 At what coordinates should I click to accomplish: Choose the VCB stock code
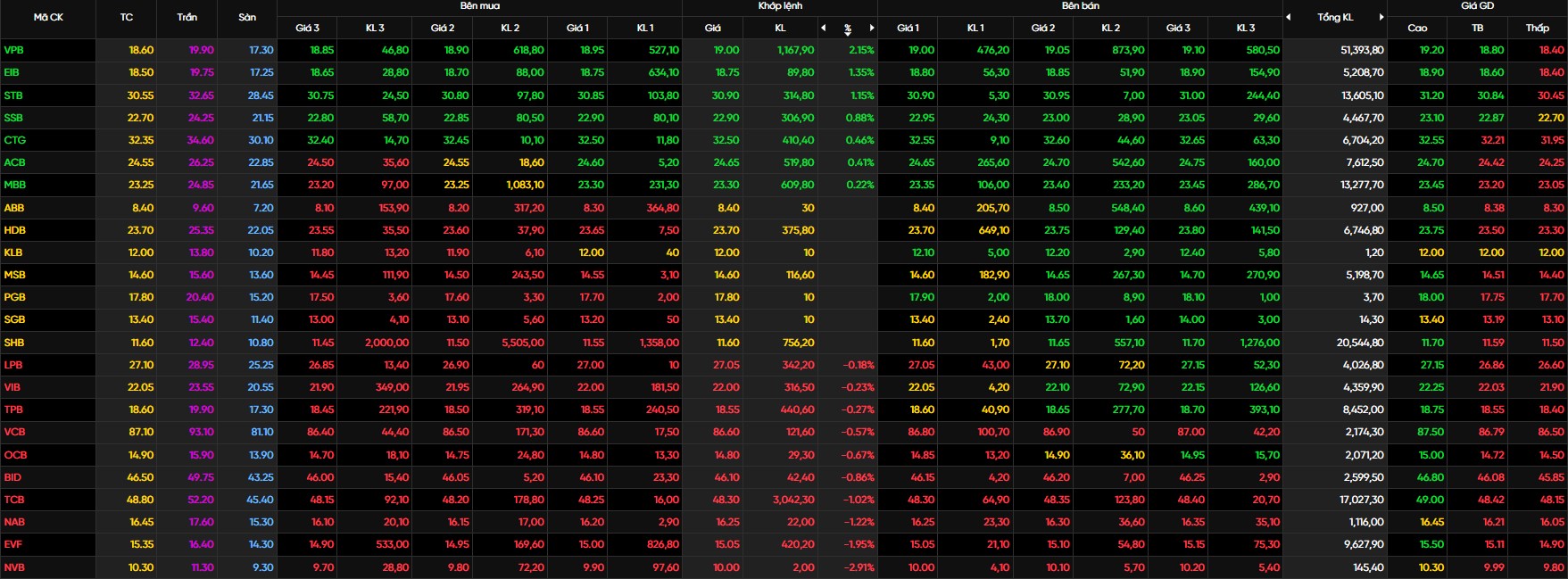[14, 432]
